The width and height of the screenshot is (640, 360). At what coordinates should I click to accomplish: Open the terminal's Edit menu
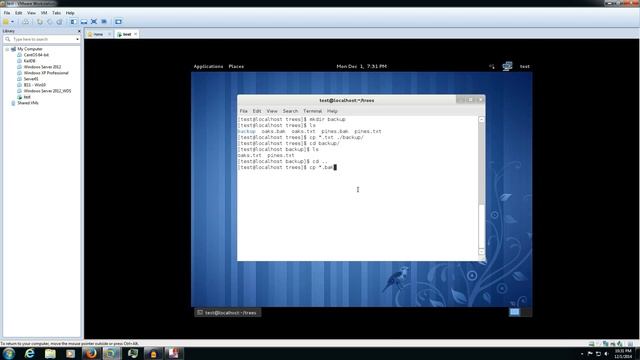(x=257, y=111)
